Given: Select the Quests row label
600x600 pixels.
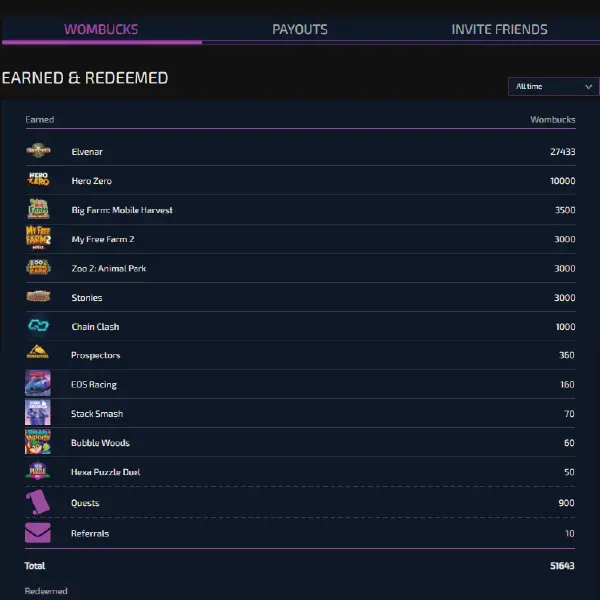Looking at the screenshot, I should [x=85, y=503].
